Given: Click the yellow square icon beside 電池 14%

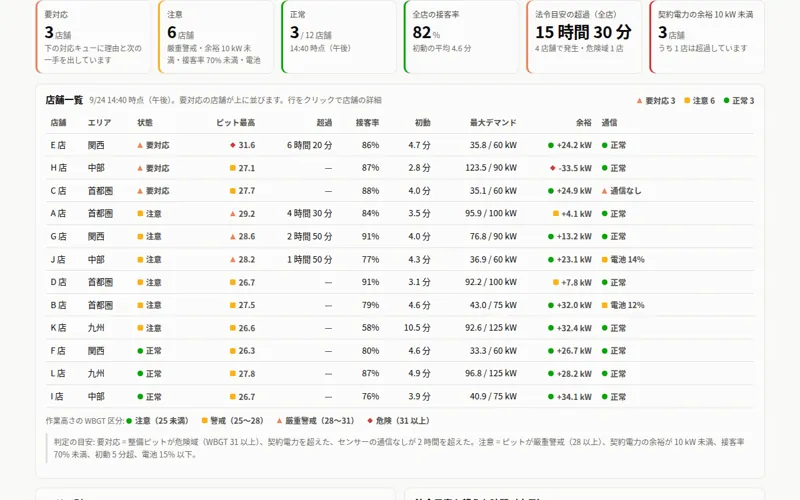Looking at the screenshot, I should click(x=605, y=260).
